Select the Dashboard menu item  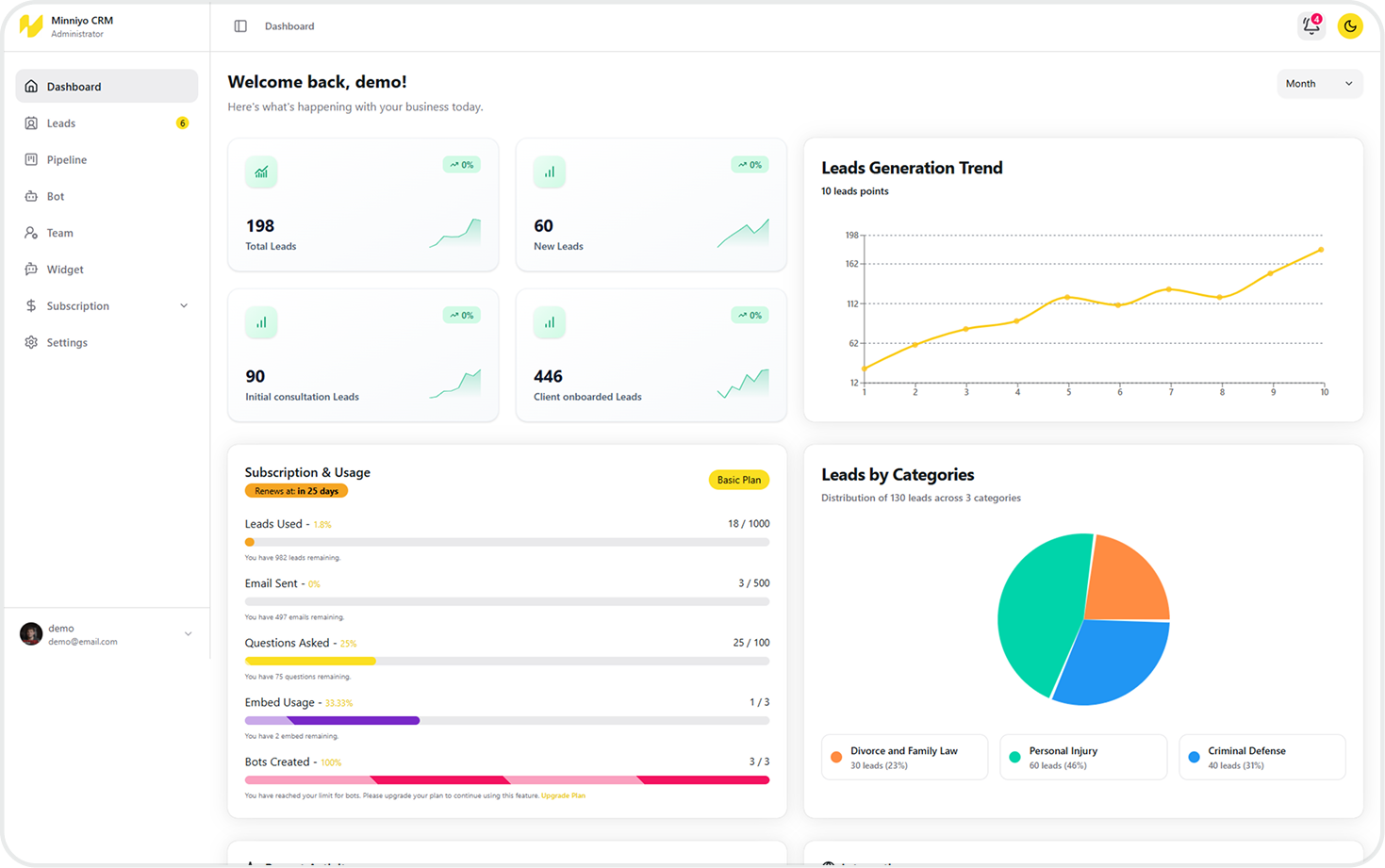click(74, 87)
